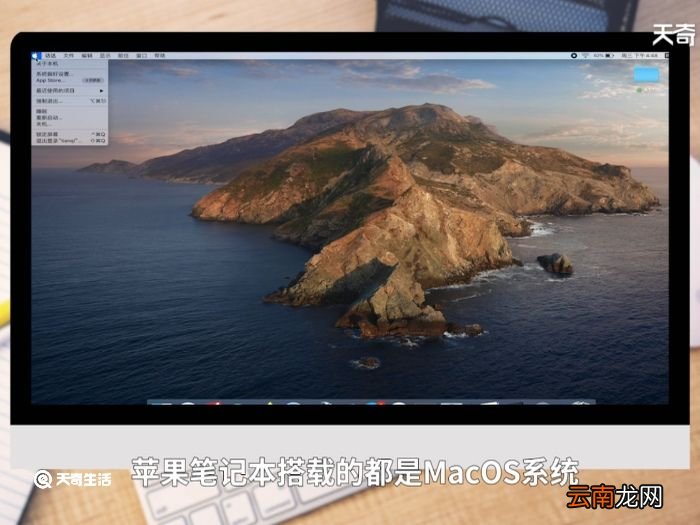Select 睡眠 in Apple menu
This screenshot has width=700, height=525.
(70, 112)
